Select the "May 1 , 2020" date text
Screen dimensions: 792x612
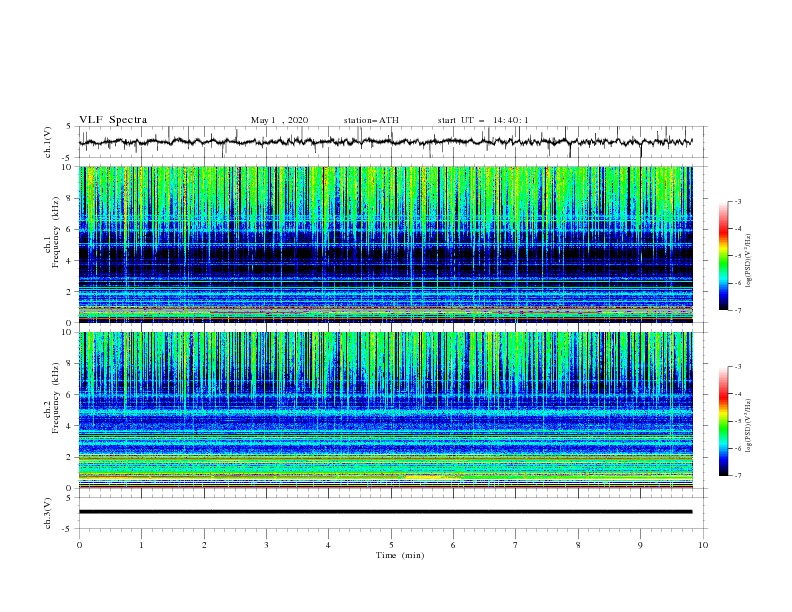(279, 120)
